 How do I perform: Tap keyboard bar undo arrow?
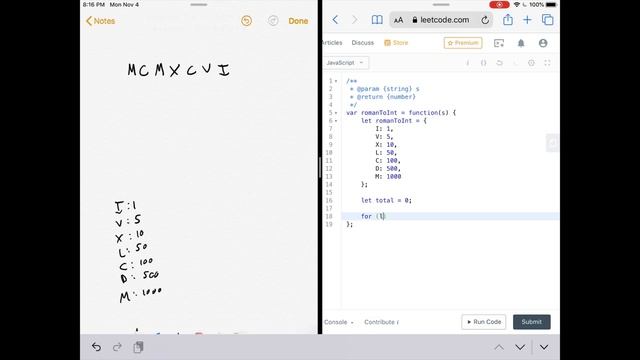click(x=96, y=347)
